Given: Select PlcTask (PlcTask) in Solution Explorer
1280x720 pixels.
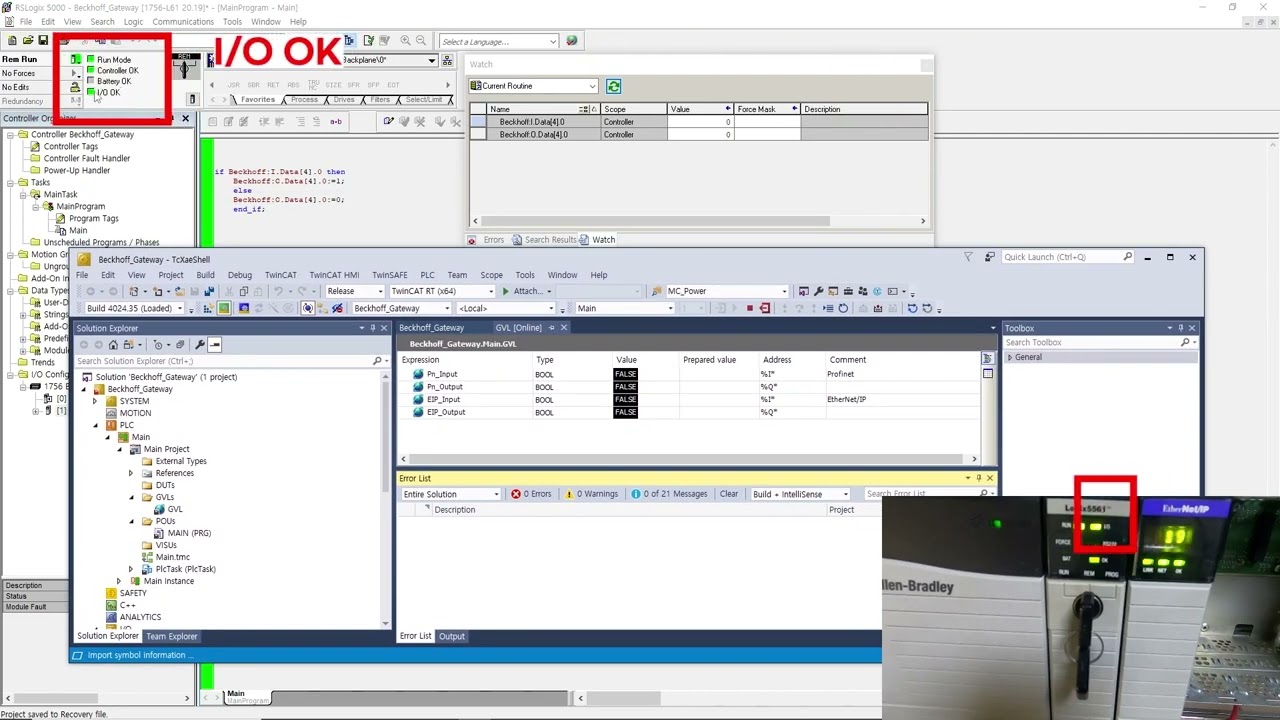Looking at the screenshot, I should pos(185,569).
